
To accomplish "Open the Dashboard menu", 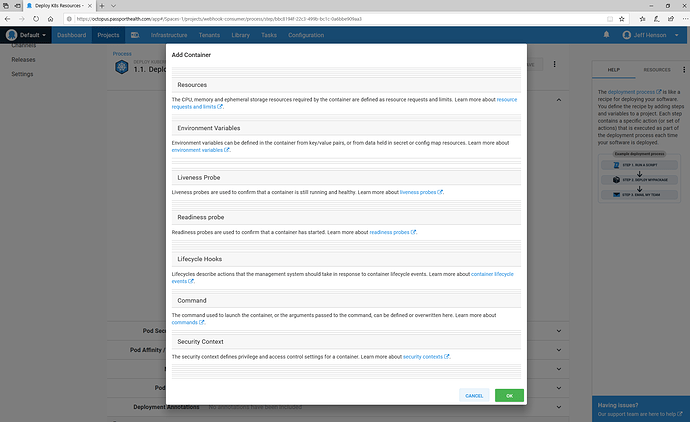I will [72, 35].
